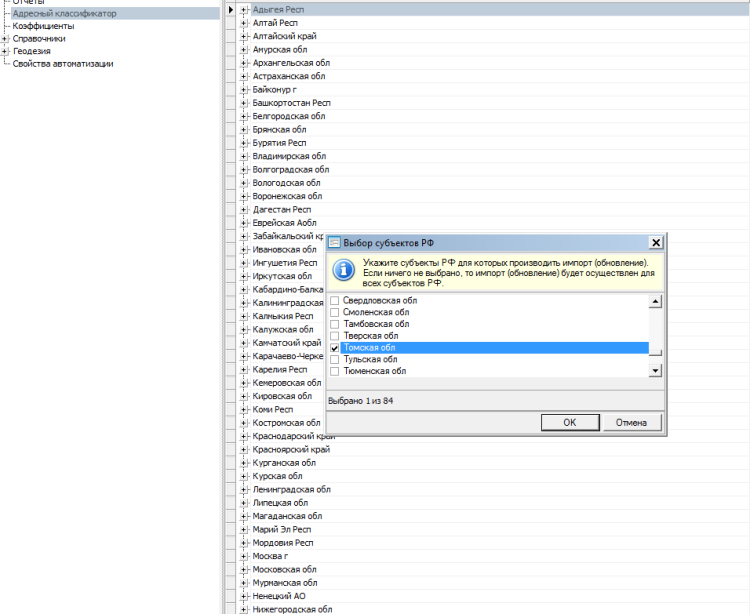Image resolution: width=750 pixels, height=614 pixels.
Task: Click the dialog title bar window icon
Action: click(335, 242)
